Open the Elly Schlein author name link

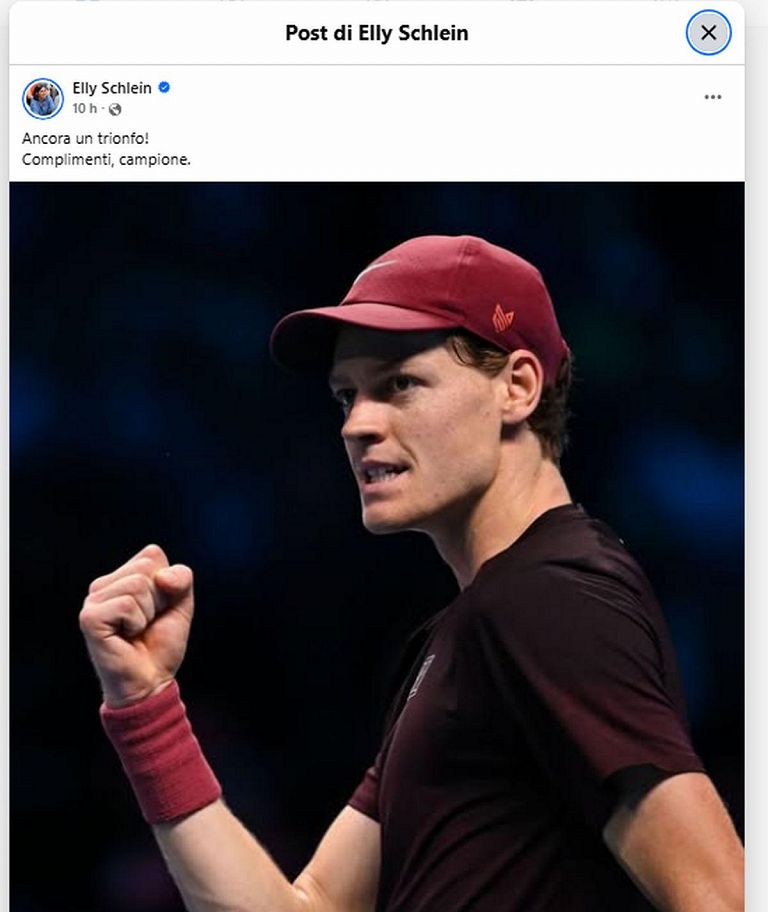112,88
